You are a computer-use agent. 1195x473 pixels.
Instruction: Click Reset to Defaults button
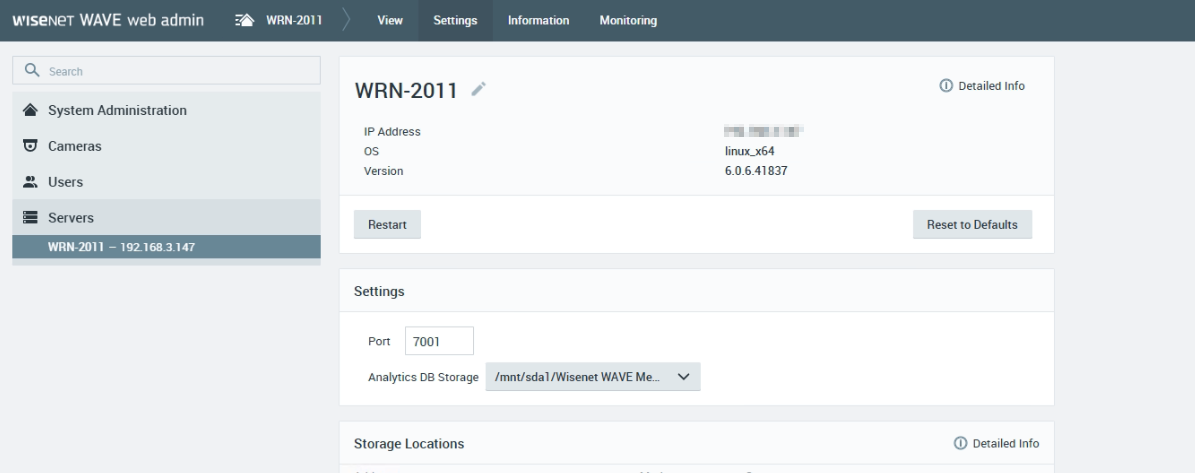[972, 225]
